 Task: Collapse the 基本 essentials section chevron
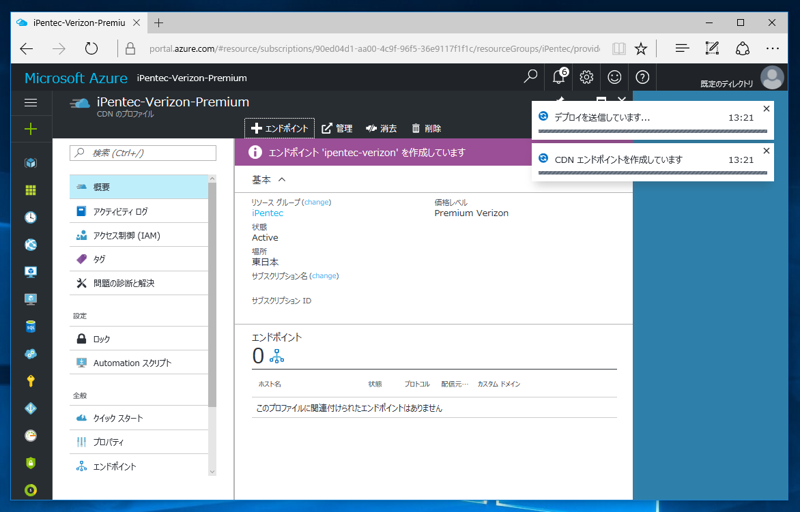pyautogui.click(x=282, y=180)
